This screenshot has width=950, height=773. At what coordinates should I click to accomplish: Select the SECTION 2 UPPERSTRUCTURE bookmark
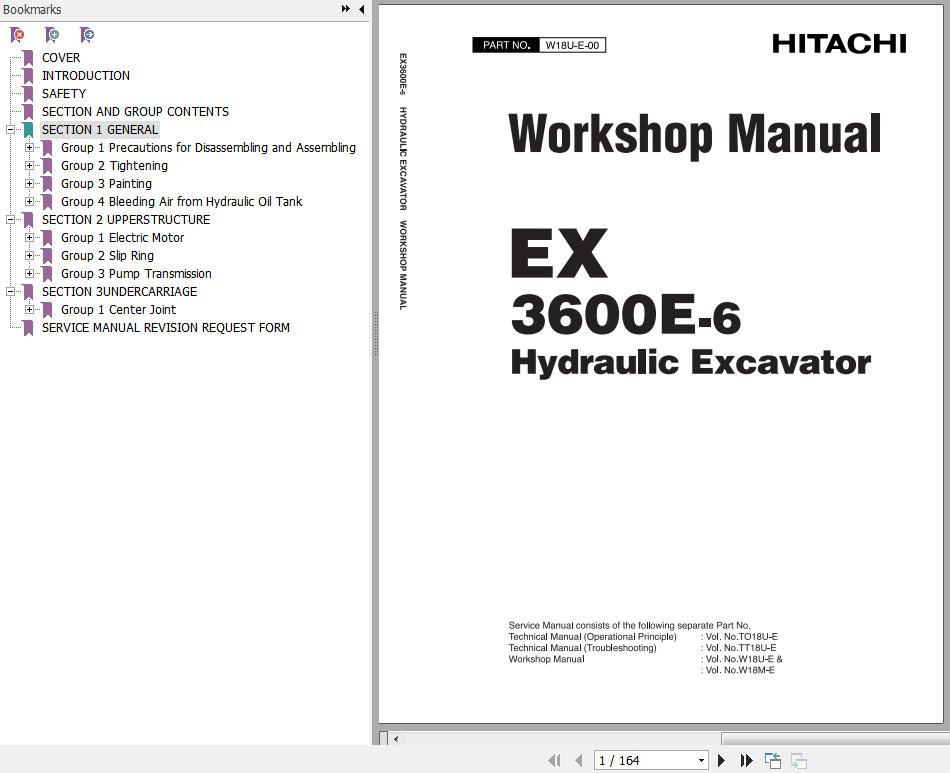tap(126, 220)
